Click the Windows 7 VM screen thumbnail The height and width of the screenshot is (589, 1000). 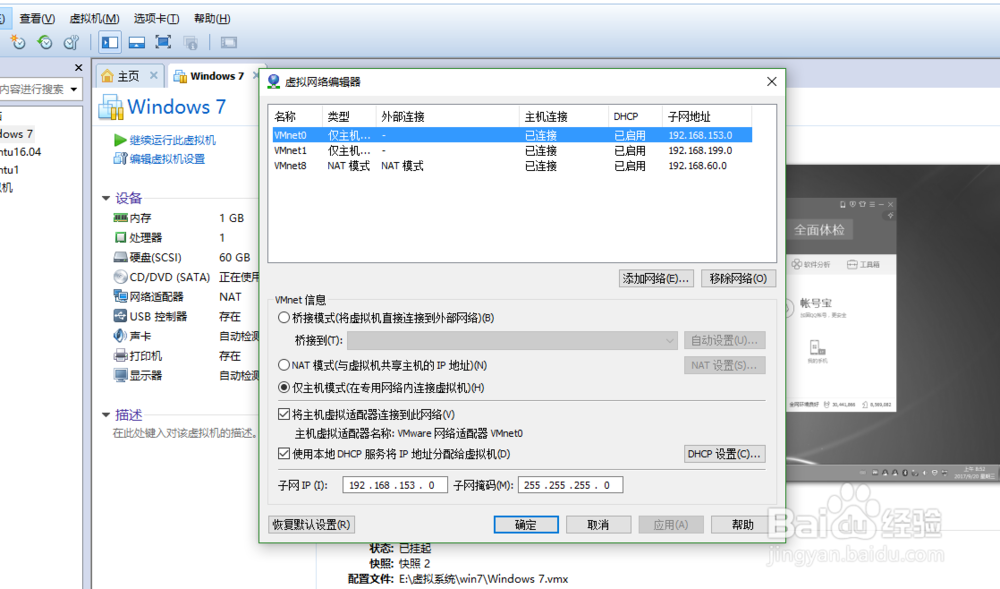click(893, 323)
